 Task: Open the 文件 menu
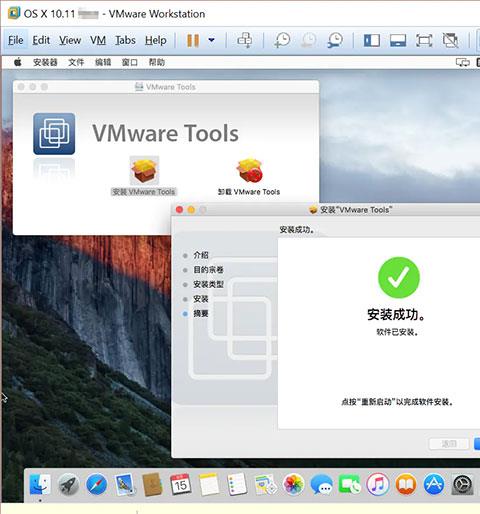coord(76,62)
